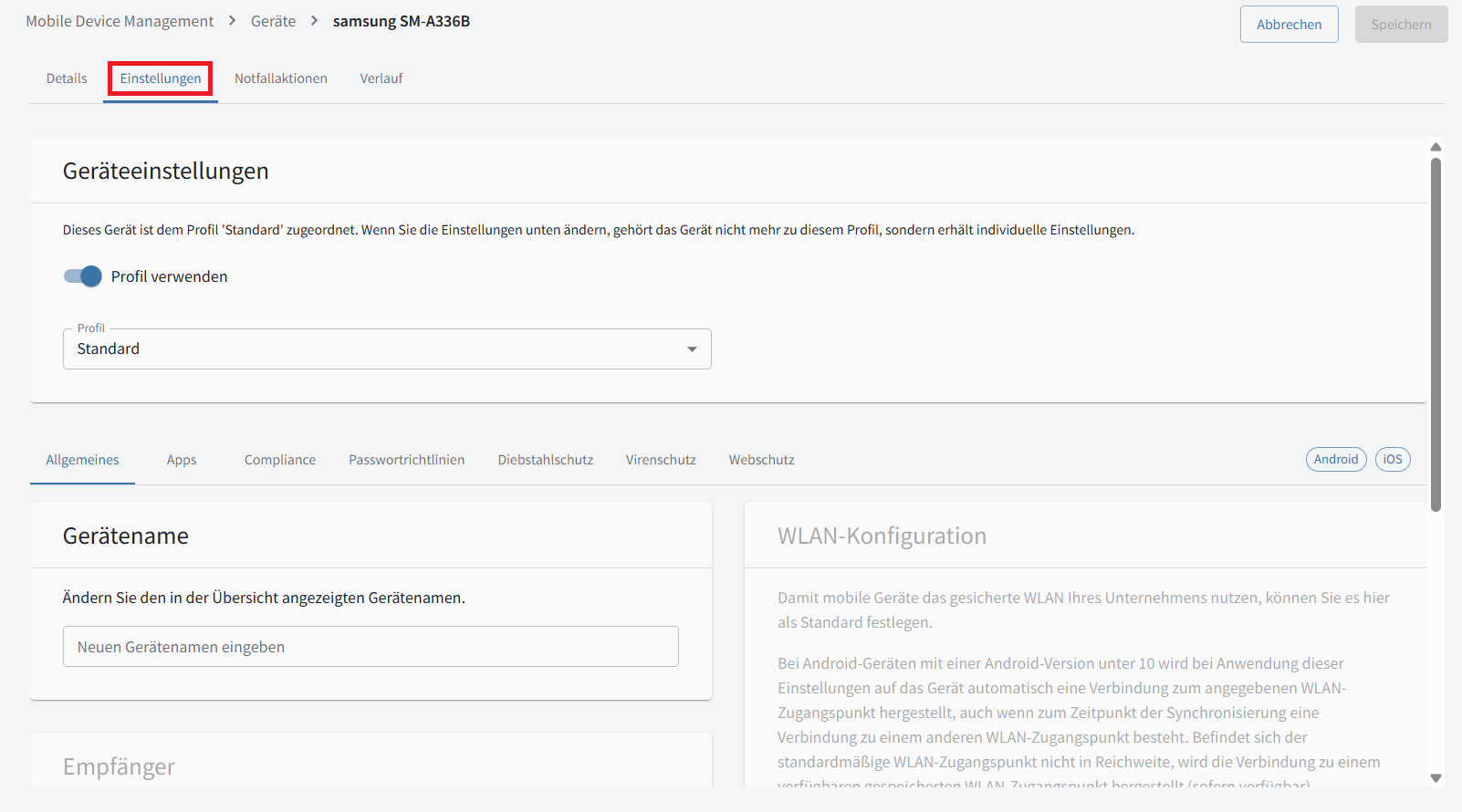Toggle the Profil verwenden switch
The image size is (1462, 812).
click(82, 276)
